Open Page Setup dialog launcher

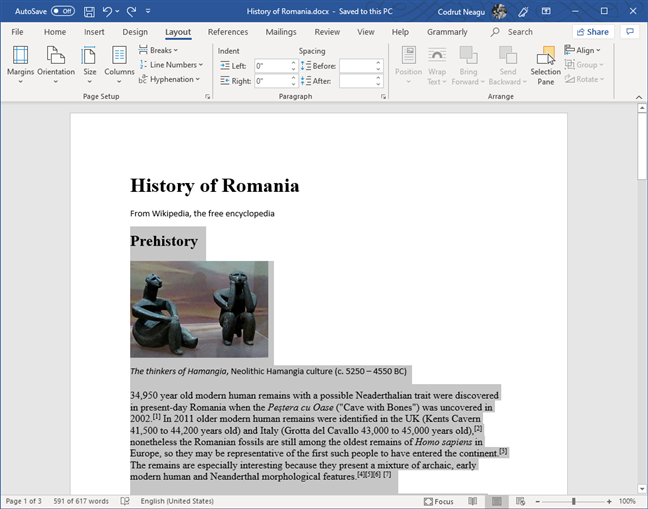point(207,96)
